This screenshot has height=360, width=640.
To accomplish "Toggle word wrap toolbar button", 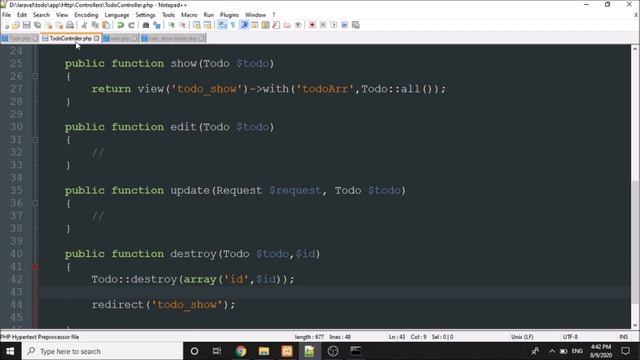I will click(222, 25).
